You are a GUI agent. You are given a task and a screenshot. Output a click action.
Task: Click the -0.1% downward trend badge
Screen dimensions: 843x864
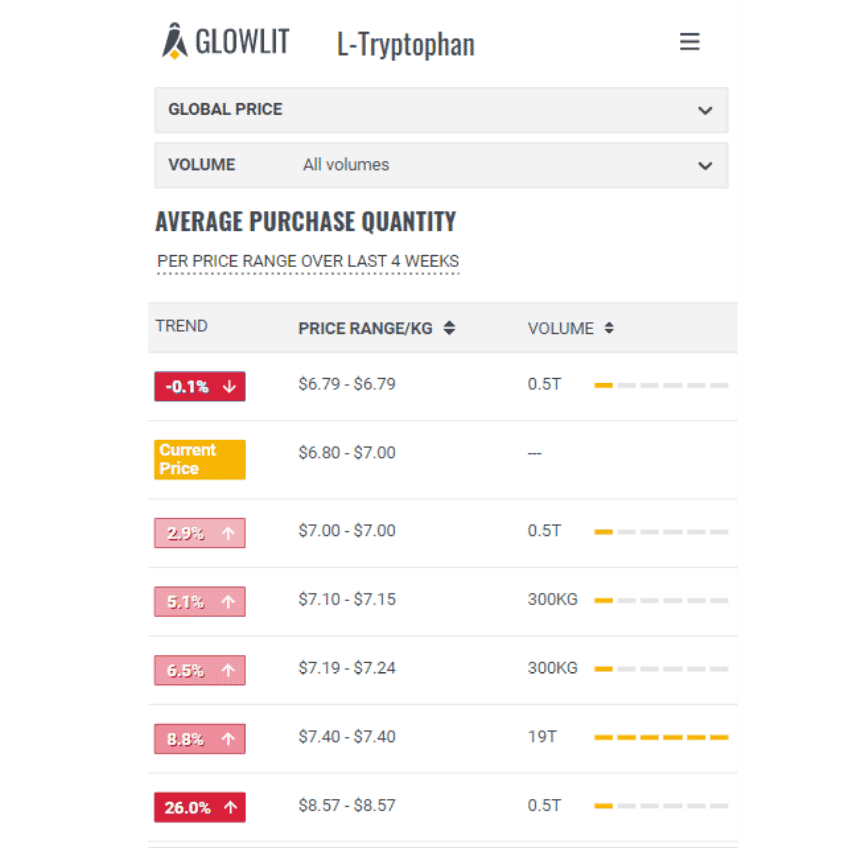point(199,386)
